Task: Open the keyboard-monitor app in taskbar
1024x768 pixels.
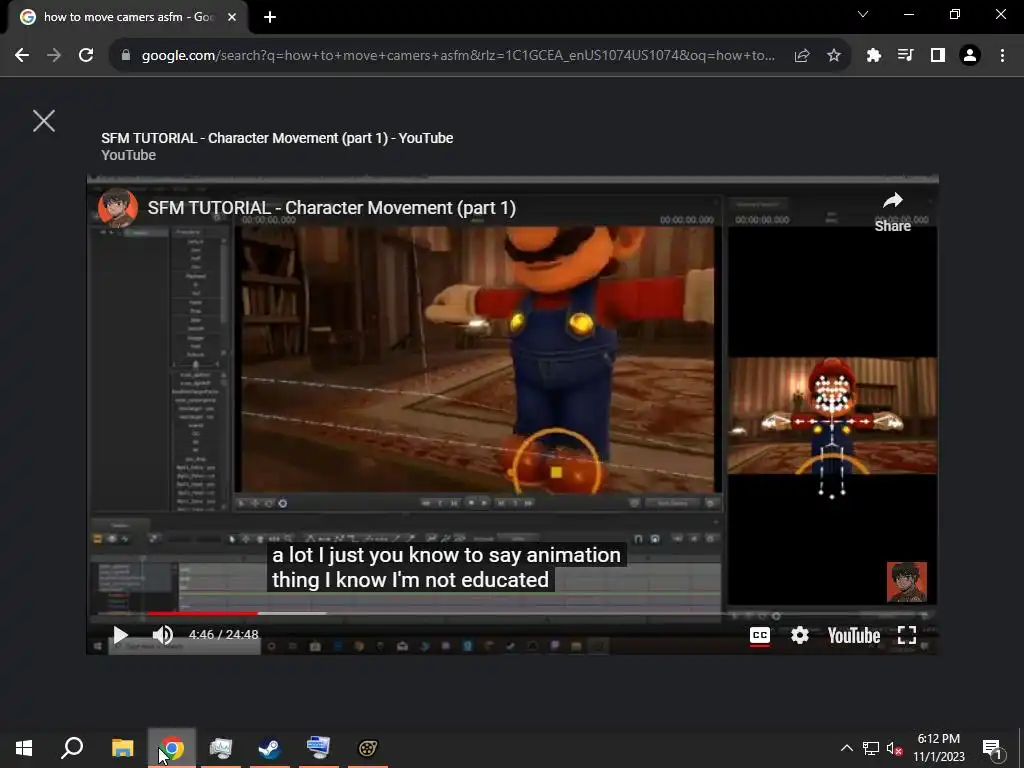Action: 318,748
